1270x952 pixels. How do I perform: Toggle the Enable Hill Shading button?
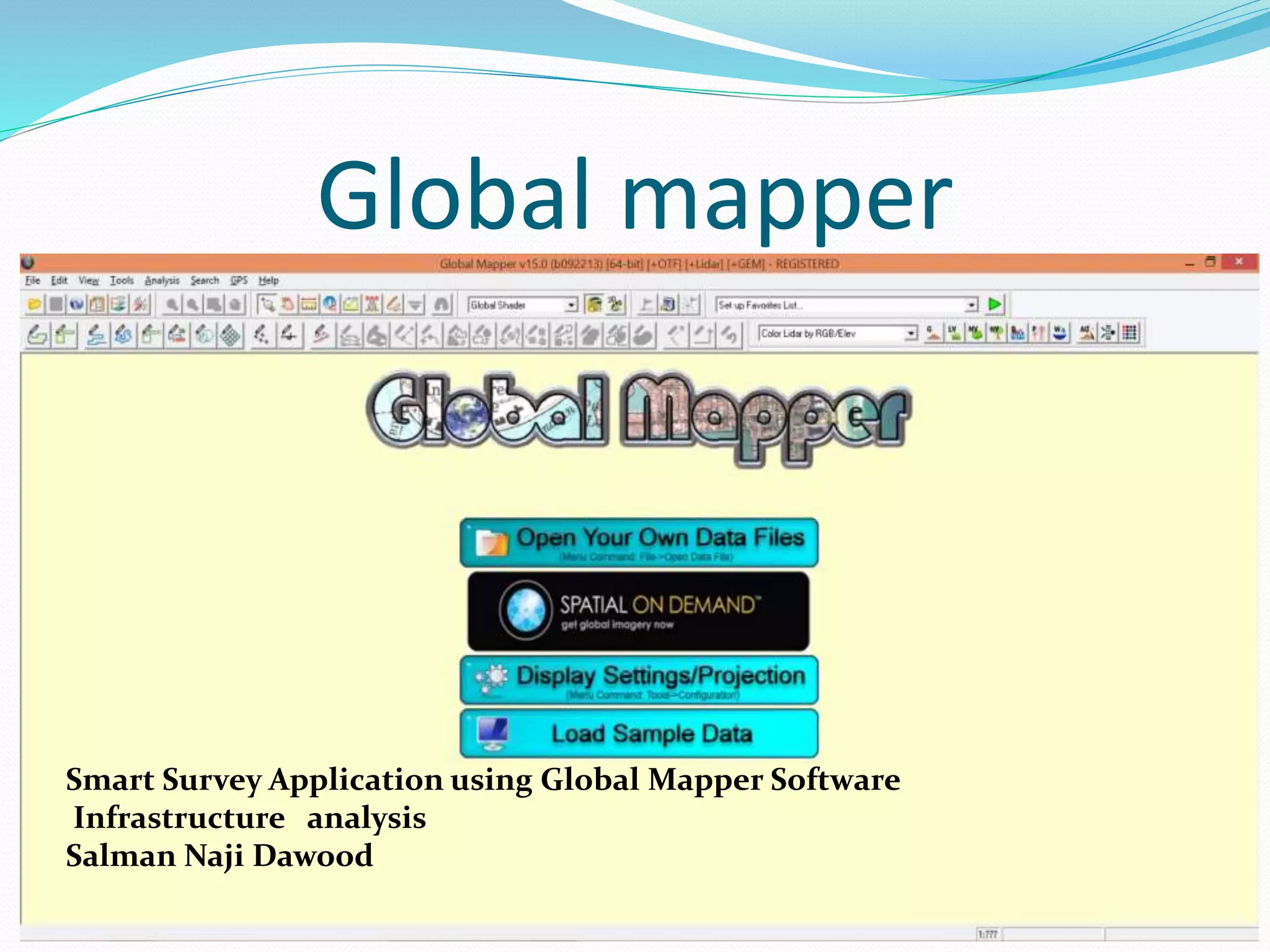(594, 304)
